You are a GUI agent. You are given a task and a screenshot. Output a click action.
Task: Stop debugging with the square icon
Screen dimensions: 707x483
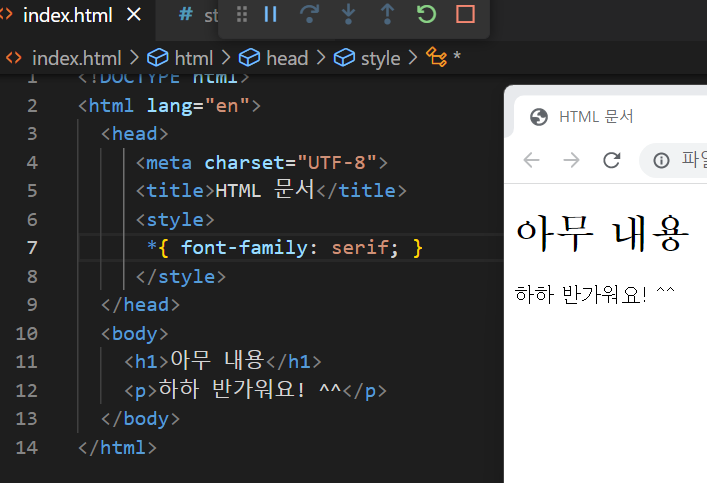[x=465, y=14]
